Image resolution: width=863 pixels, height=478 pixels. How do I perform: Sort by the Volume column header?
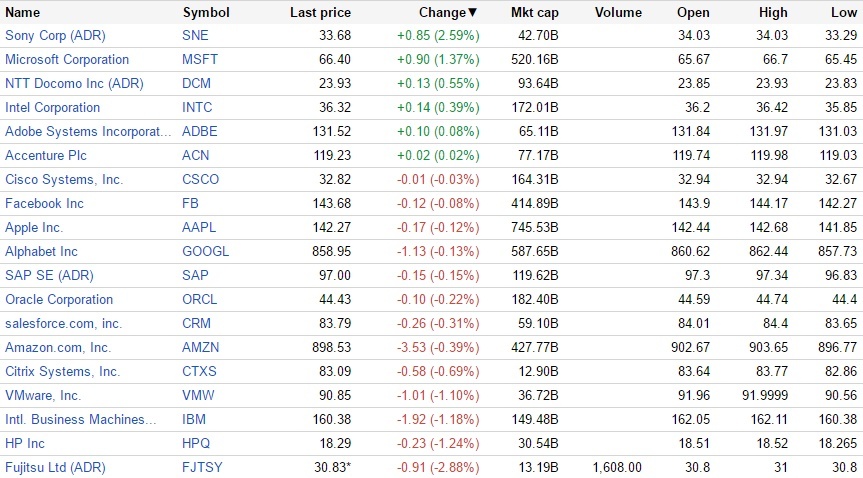point(618,13)
